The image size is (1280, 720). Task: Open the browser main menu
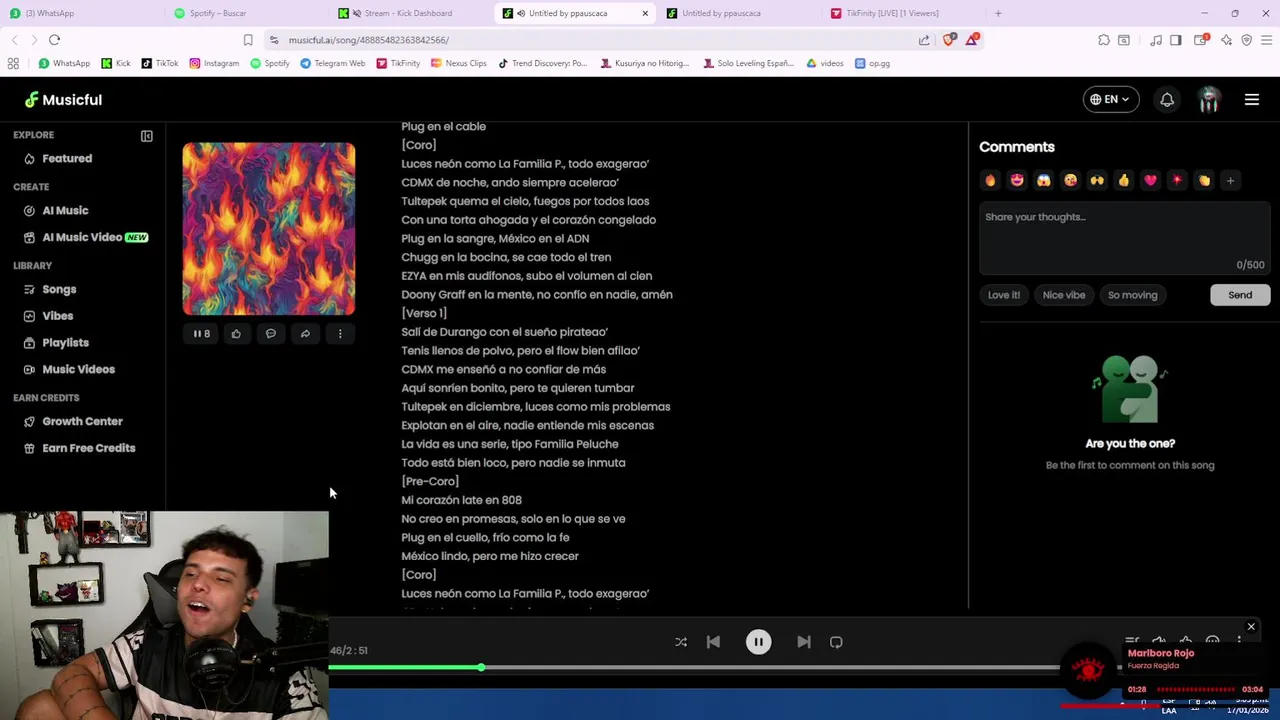(1266, 40)
